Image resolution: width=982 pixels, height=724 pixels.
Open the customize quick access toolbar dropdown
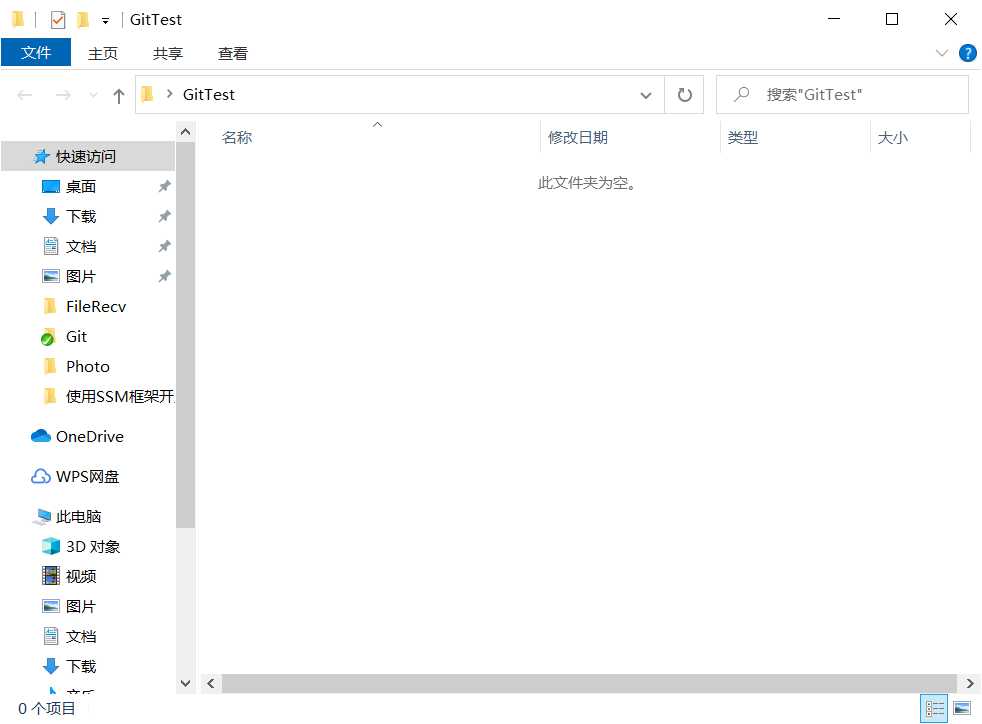(106, 19)
